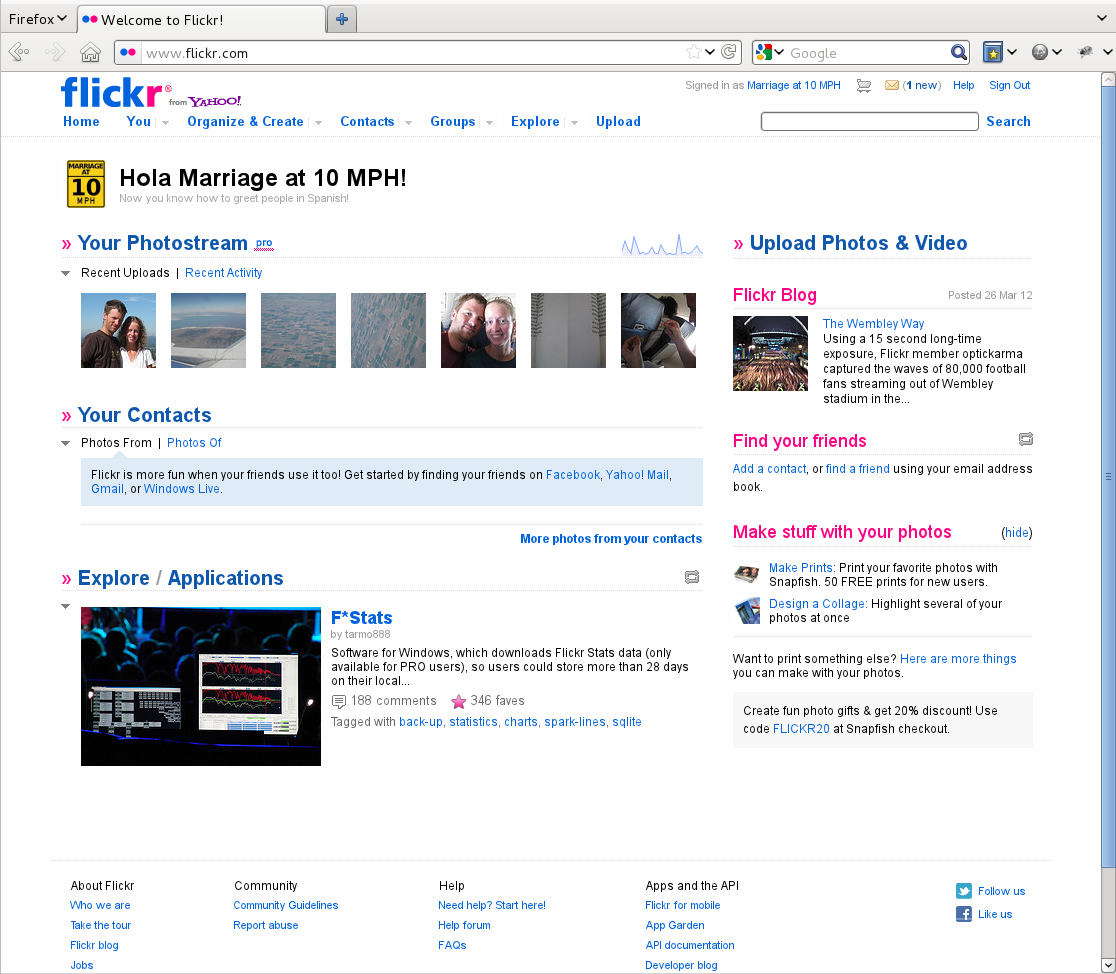Open the Help link in header

click(964, 85)
